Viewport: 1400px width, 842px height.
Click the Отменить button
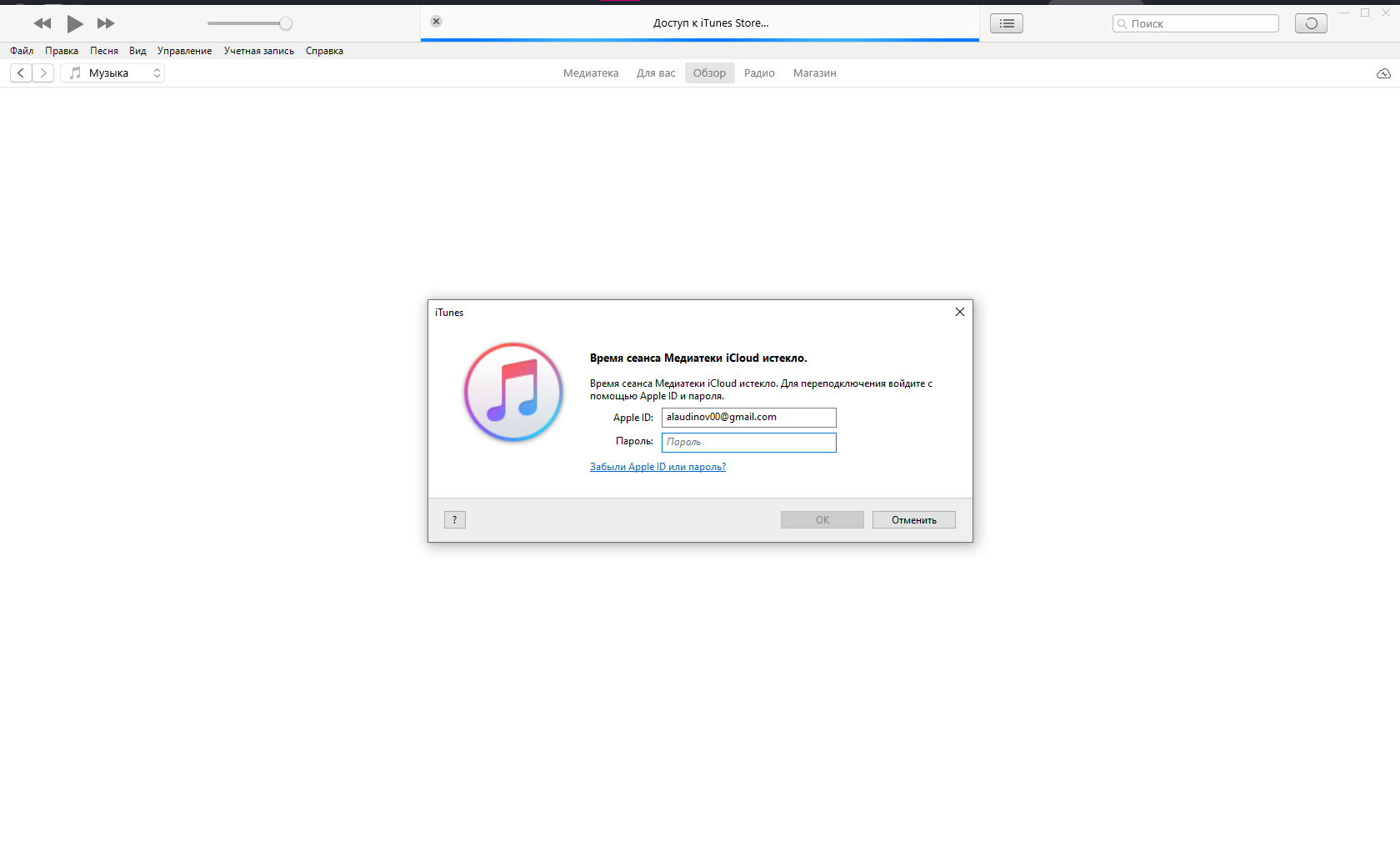(914, 520)
